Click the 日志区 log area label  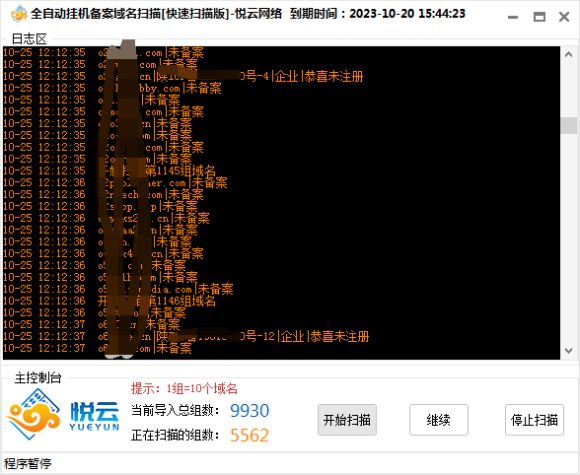[29, 39]
